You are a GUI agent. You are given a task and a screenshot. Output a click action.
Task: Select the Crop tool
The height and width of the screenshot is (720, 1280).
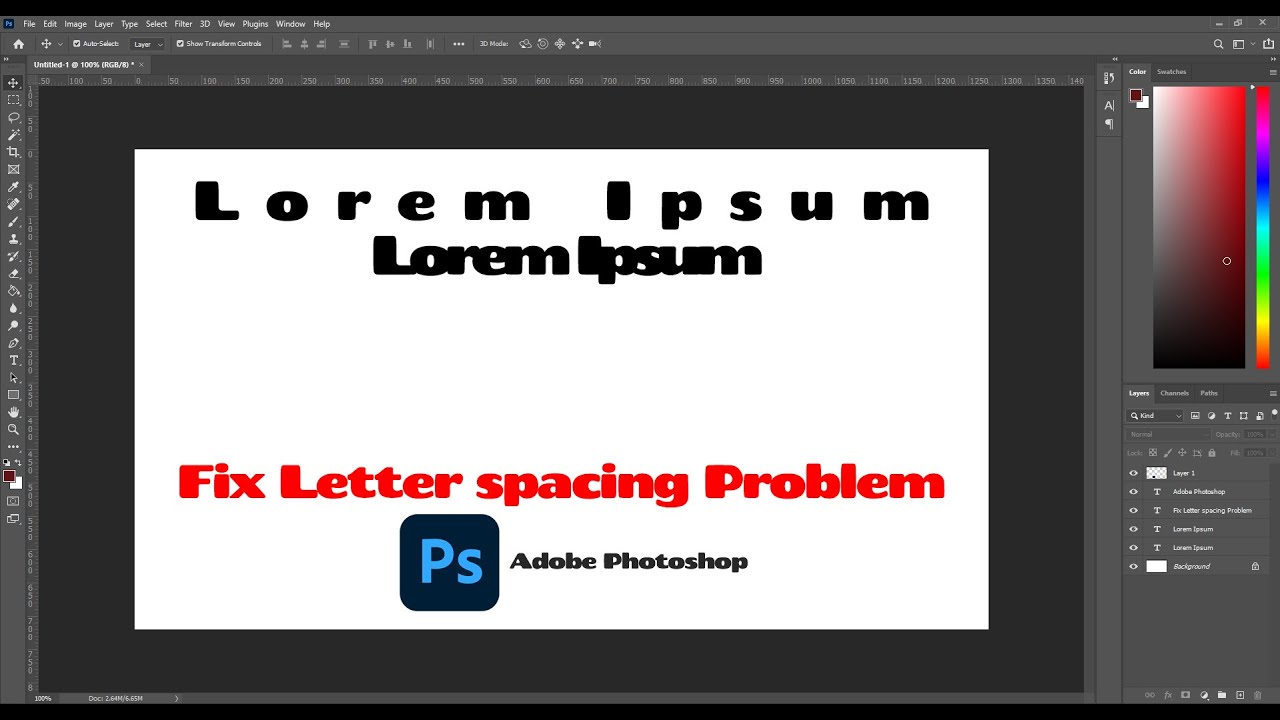[14, 152]
